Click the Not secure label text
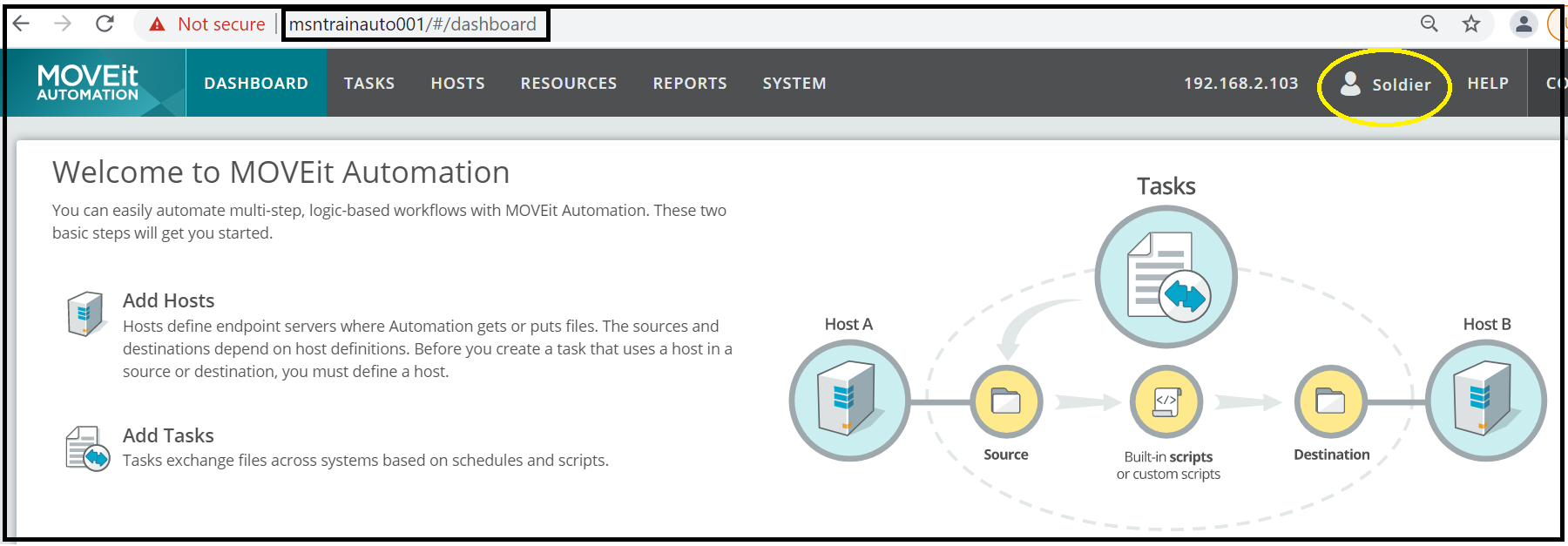The height and width of the screenshot is (546, 1568). [x=221, y=24]
